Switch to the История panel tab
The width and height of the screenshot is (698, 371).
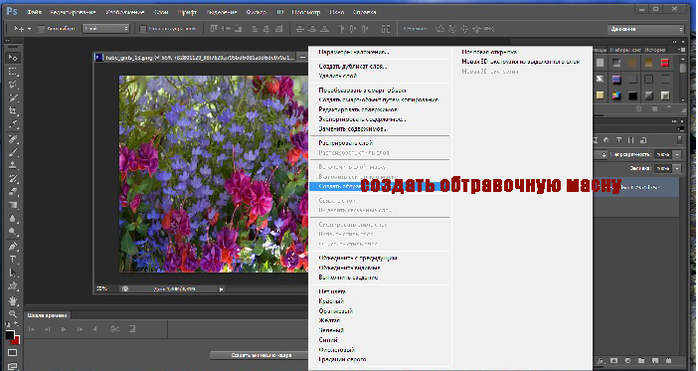655,50
